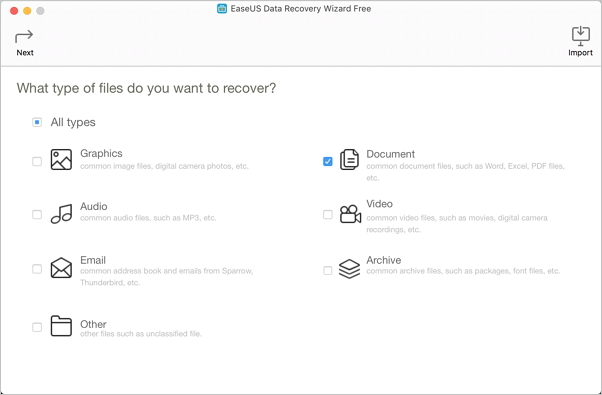This screenshot has height=395, width=602.
Task: Click the EaseUS app icon in title bar
Action: [222, 8]
